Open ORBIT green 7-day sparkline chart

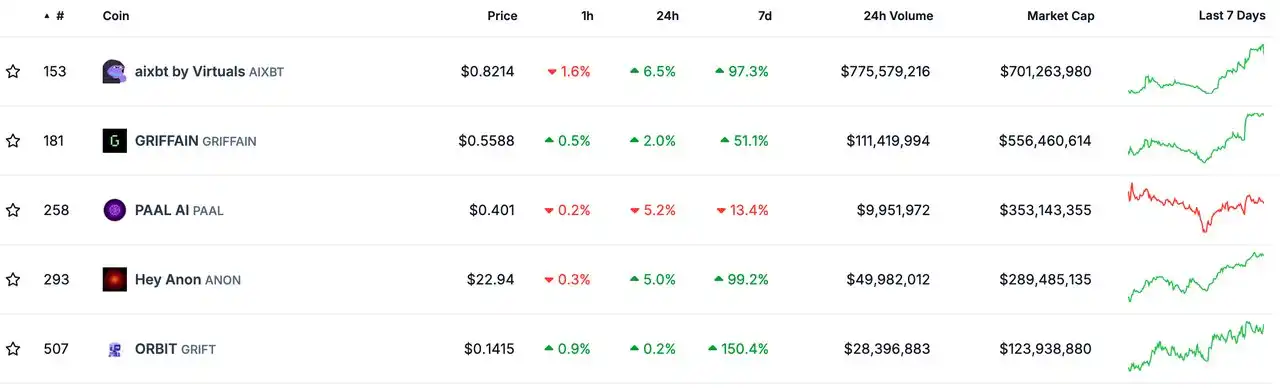(x=1196, y=346)
